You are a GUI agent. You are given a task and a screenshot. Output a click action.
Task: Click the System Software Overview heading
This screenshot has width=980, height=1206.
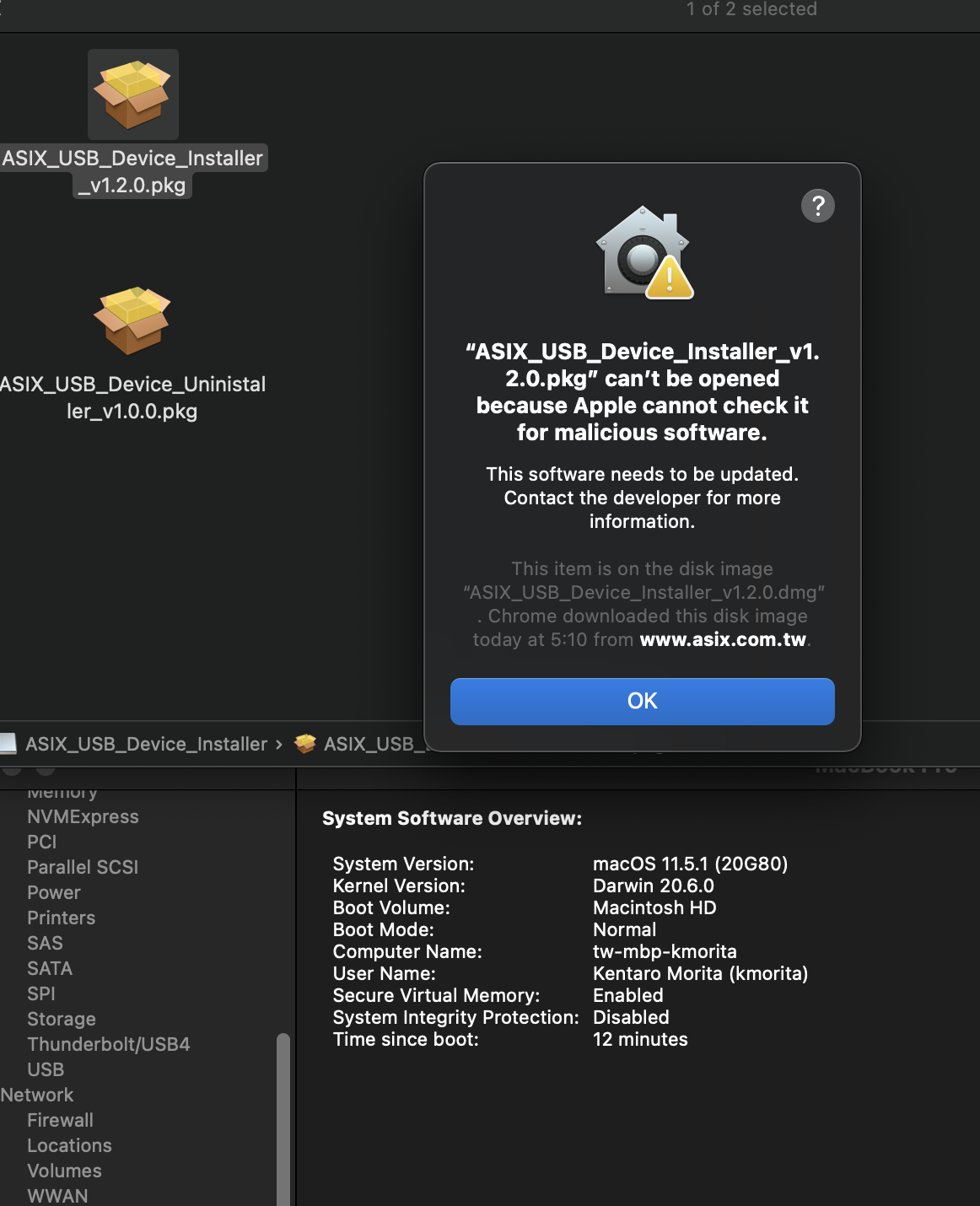click(452, 818)
